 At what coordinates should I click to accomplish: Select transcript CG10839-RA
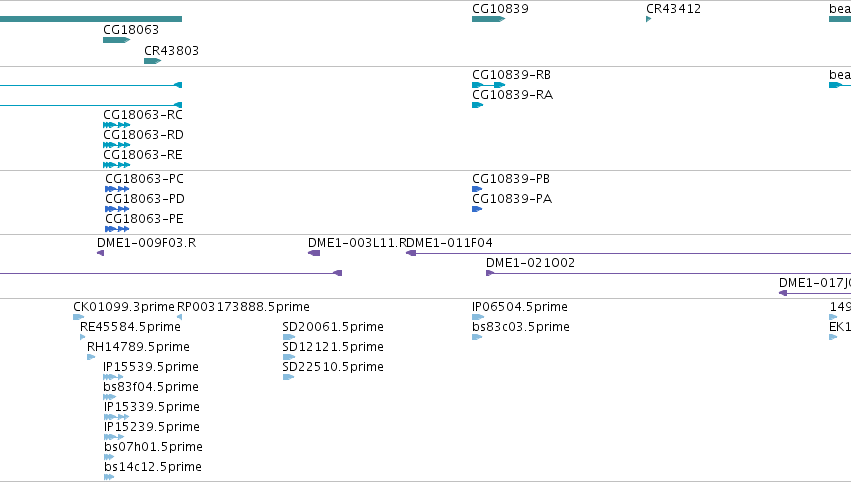click(512, 94)
